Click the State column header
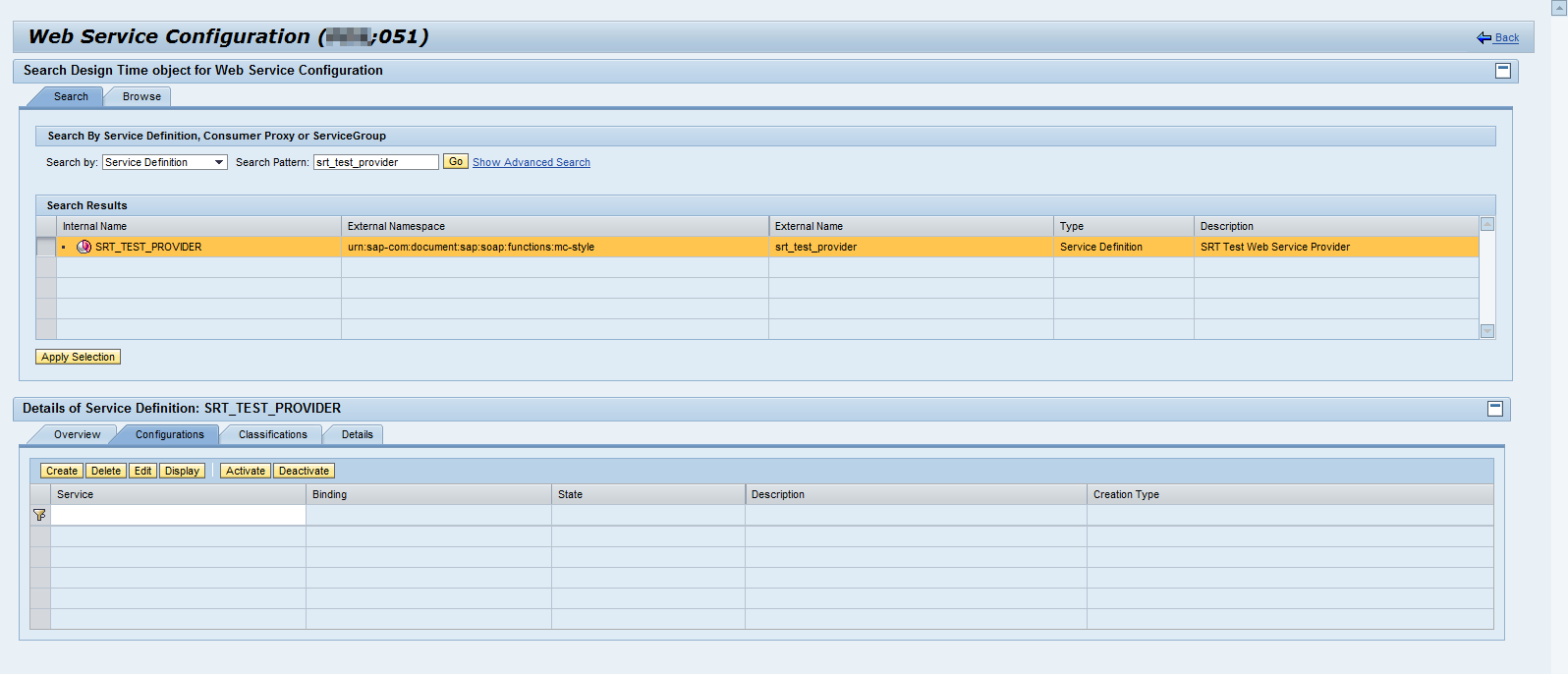Screen dimensions: 1568x674 tap(648, 494)
